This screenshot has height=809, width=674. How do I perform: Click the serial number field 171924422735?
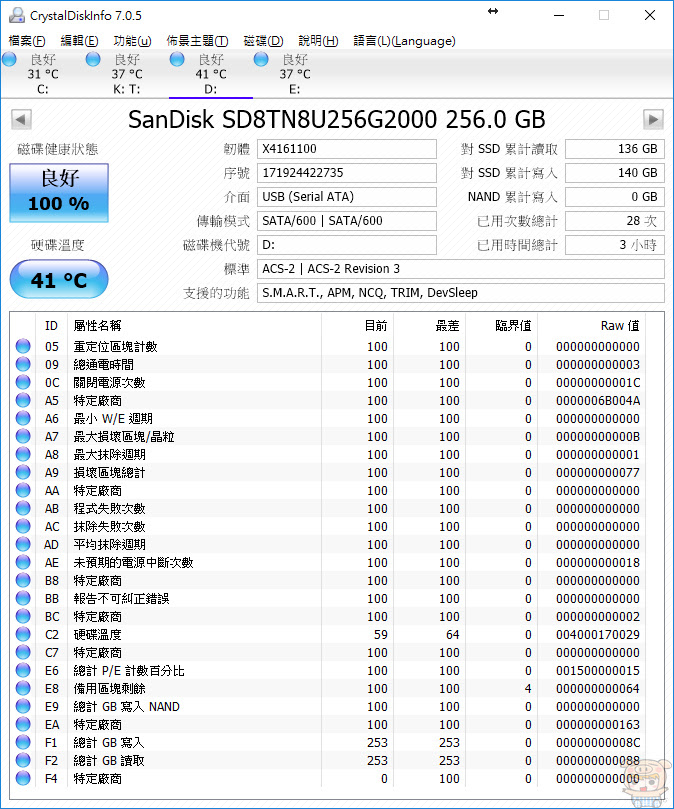(347, 173)
